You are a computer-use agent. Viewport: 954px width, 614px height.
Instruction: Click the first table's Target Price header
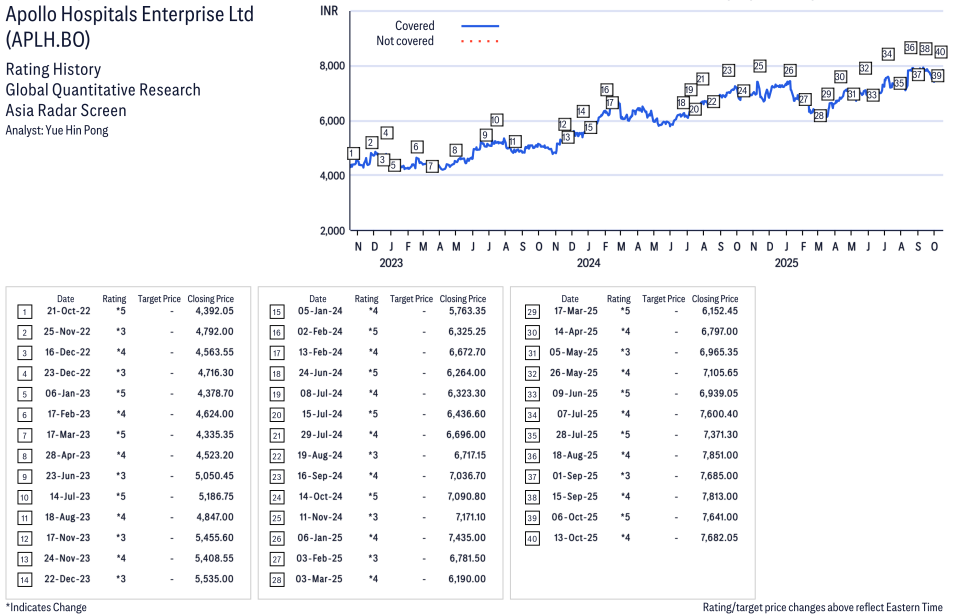point(159,298)
